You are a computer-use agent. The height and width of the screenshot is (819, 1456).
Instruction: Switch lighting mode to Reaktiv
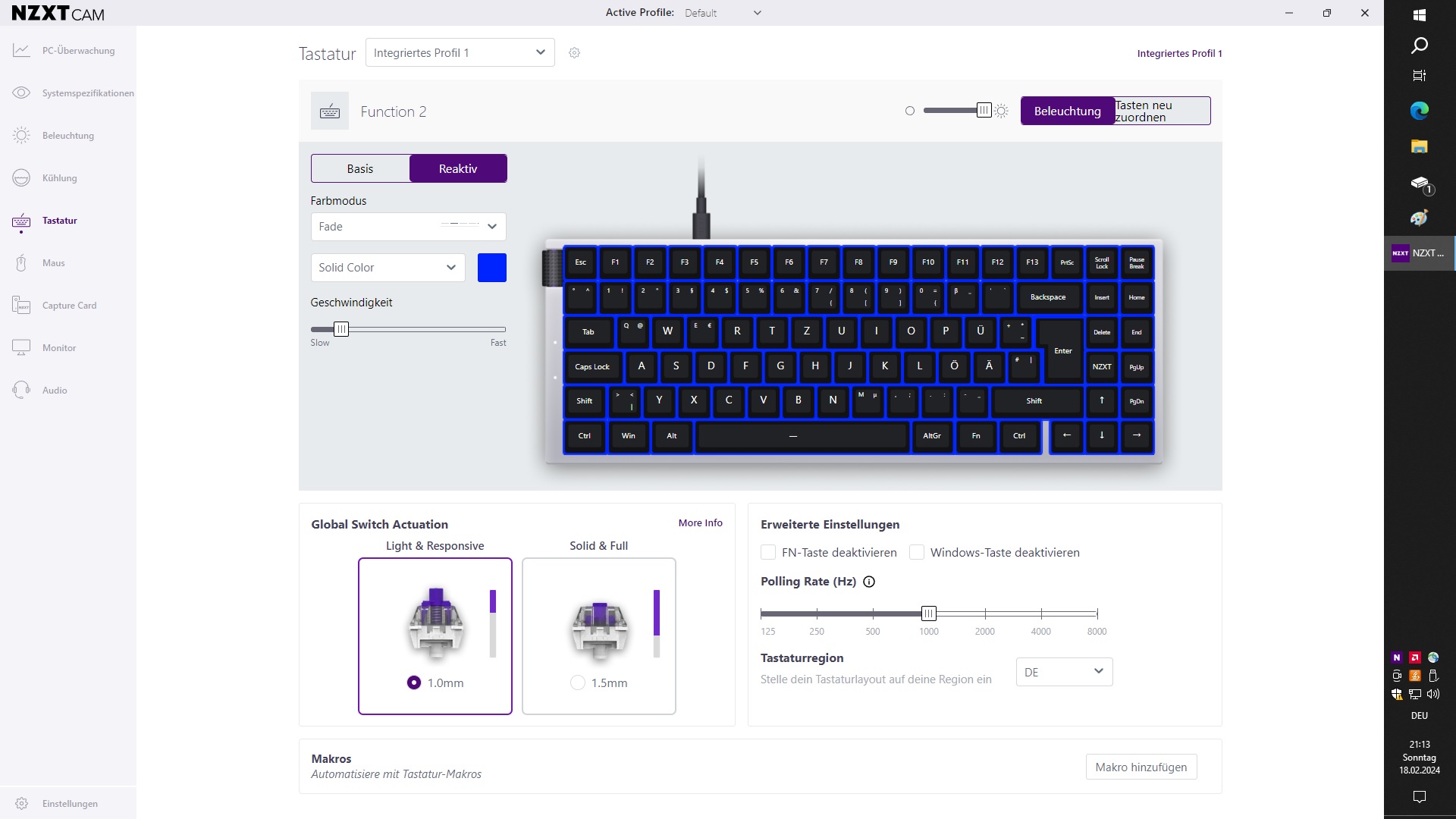pyautogui.click(x=458, y=168)
